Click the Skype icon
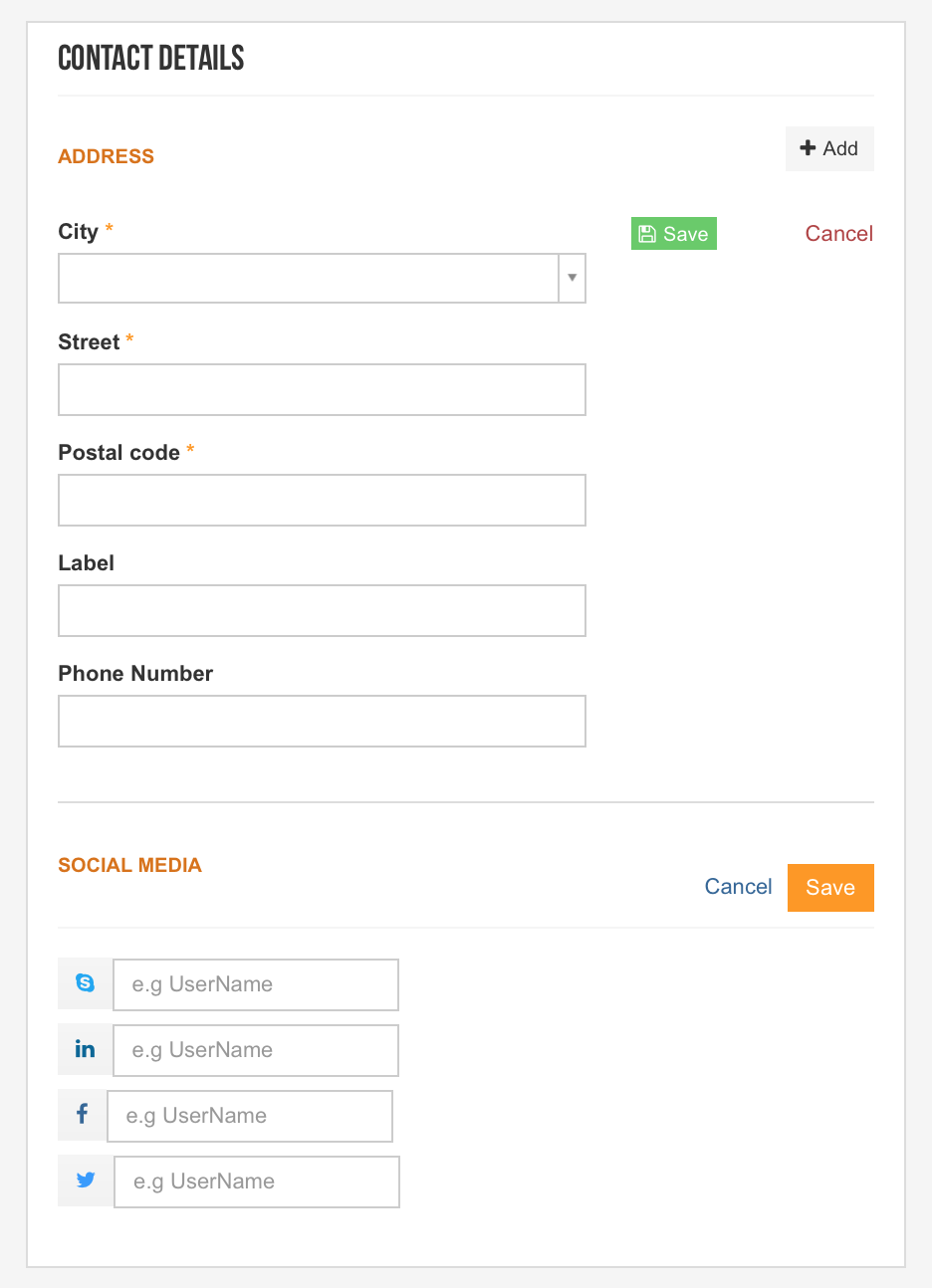Screen dimensions: 932x1288 coord(86,983)
